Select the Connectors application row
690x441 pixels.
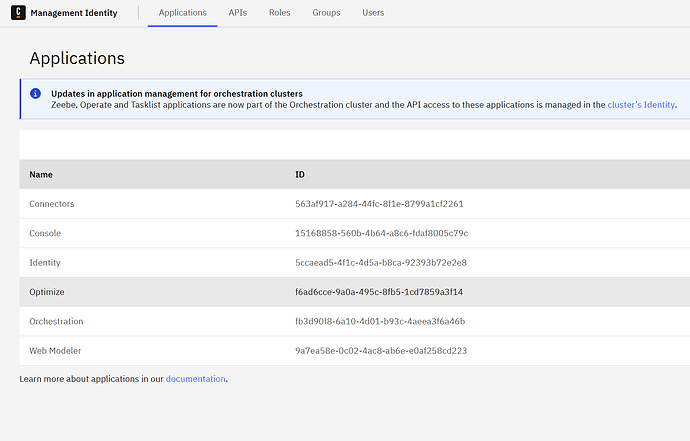pos(52,204)
